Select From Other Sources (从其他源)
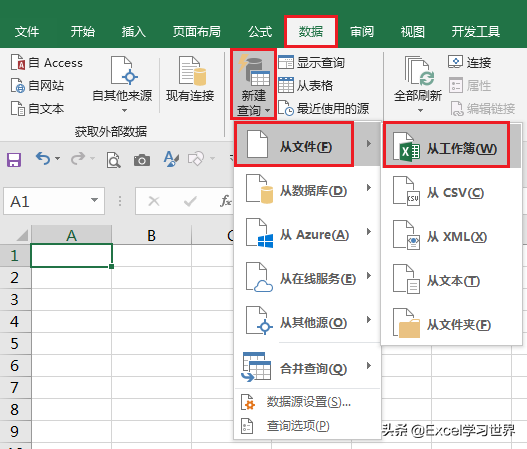 pos(307,322)
